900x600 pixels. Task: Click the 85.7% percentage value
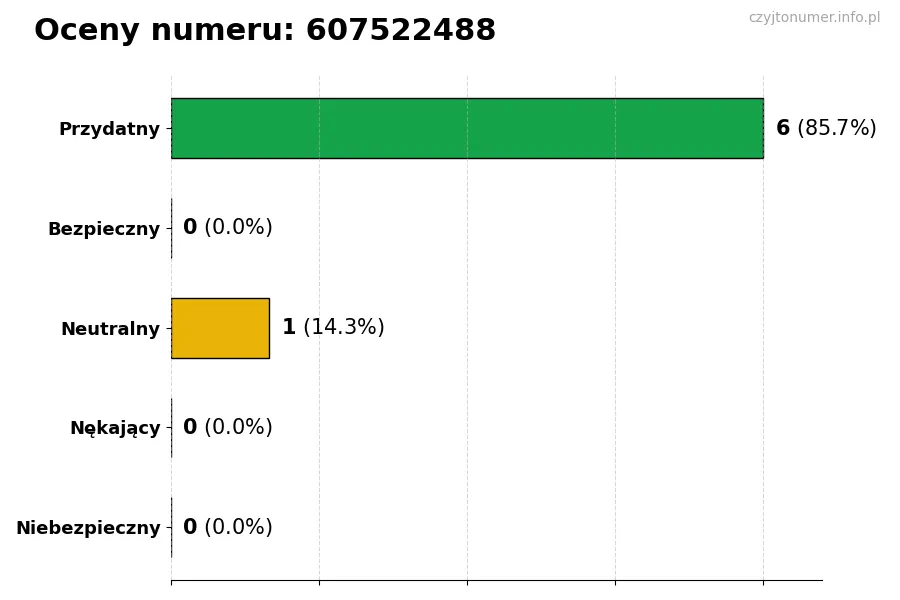(837, 128)
